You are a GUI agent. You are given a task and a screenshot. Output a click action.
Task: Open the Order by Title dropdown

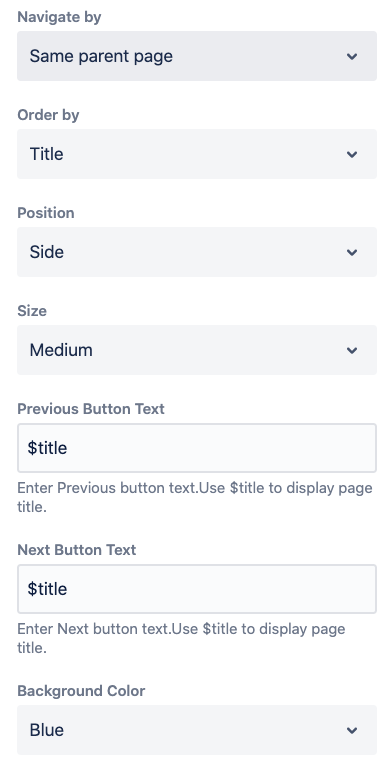pos(197,154)
